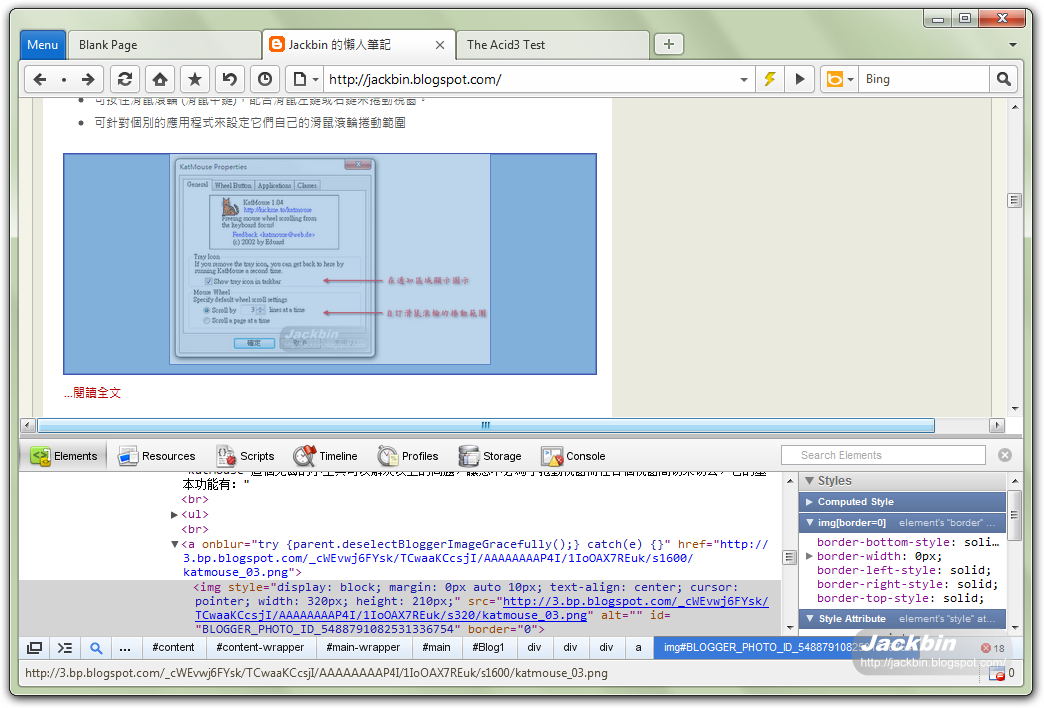This screenshot has height=708, width=1044.
Task: Open the 閱讀全文 article link
Action: point(92,392)
